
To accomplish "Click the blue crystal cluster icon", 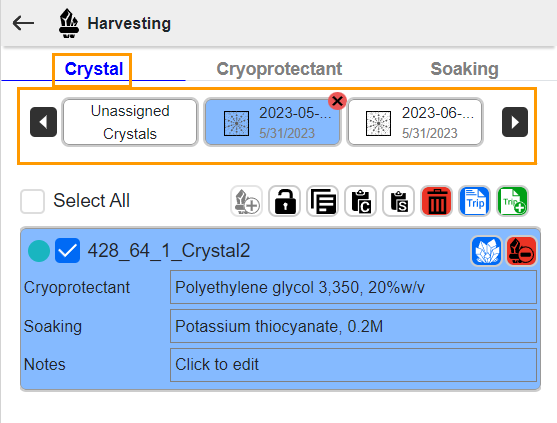I will tap(486, 251).
